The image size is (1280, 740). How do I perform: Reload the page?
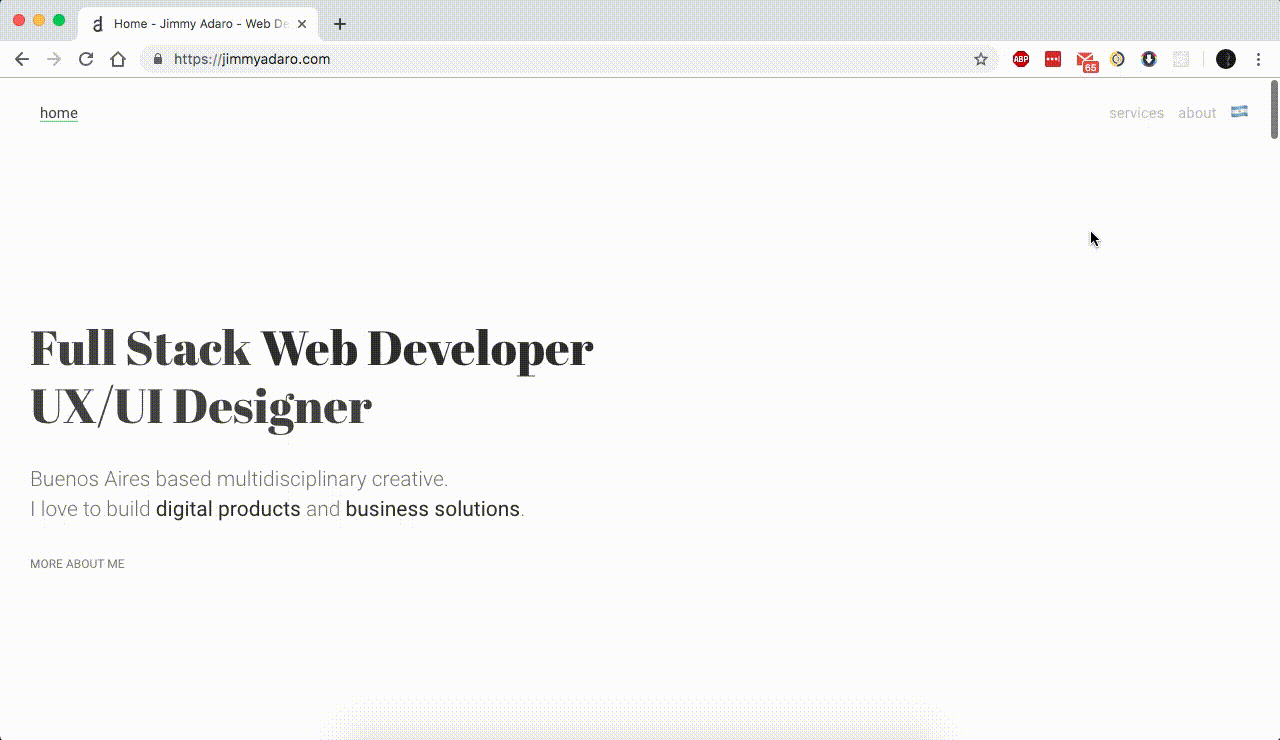click(x=86, y=59)
